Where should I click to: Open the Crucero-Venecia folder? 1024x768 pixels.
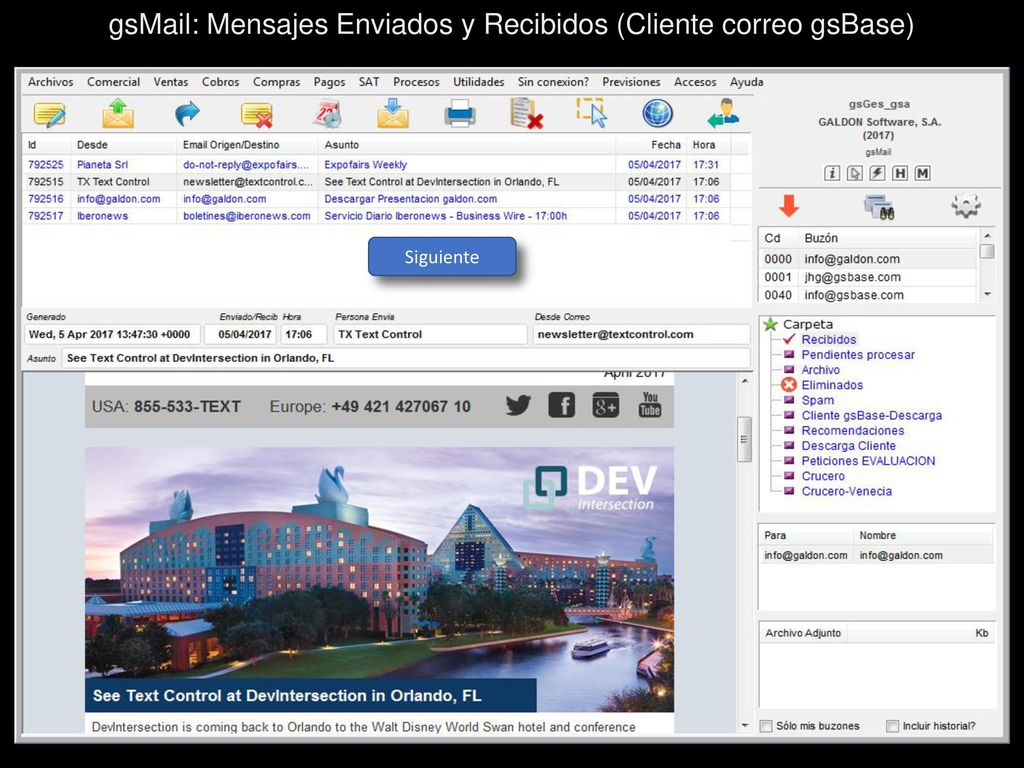coord(846,491)
